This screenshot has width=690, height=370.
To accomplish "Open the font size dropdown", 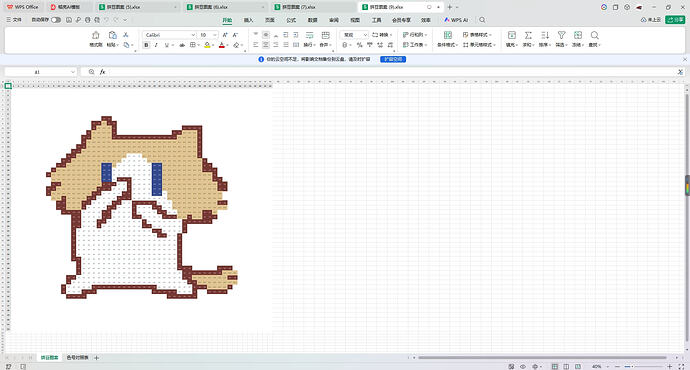I will [x=208, y=35].
